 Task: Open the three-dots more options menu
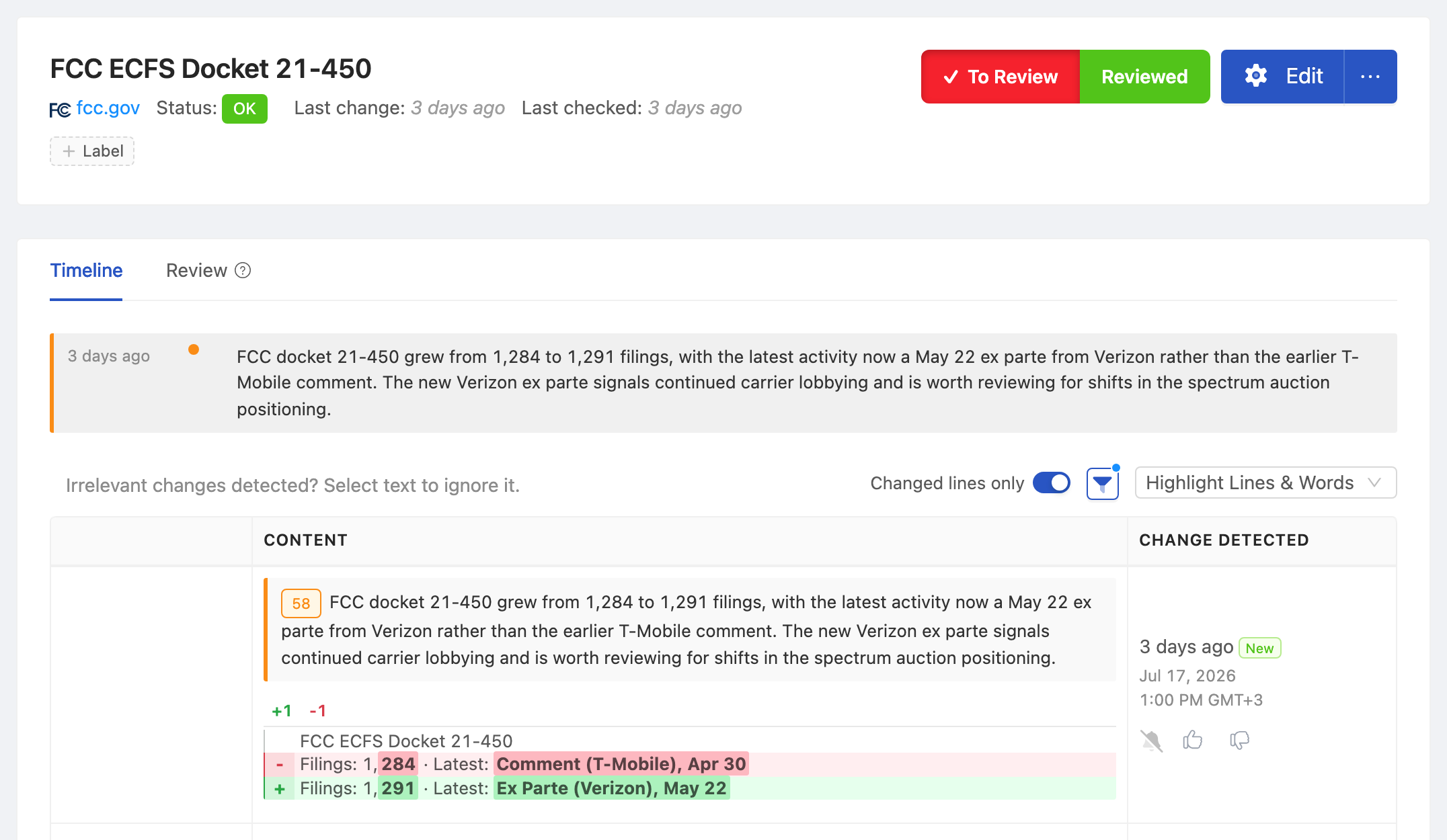[x=1370, y=77]
